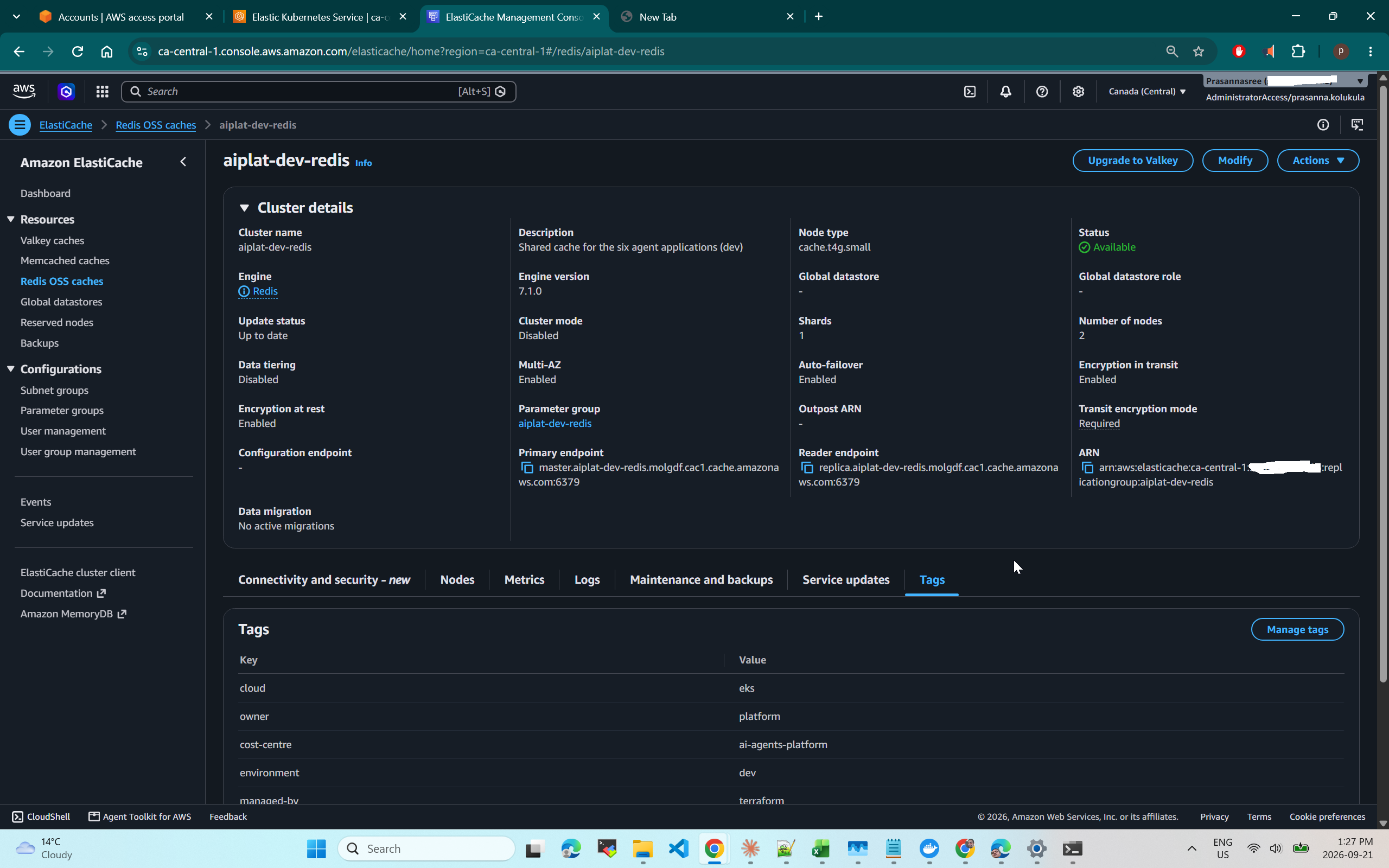
Task: Open the aiplat-dev-redis parameter group link
Action: tap(555, 423)
